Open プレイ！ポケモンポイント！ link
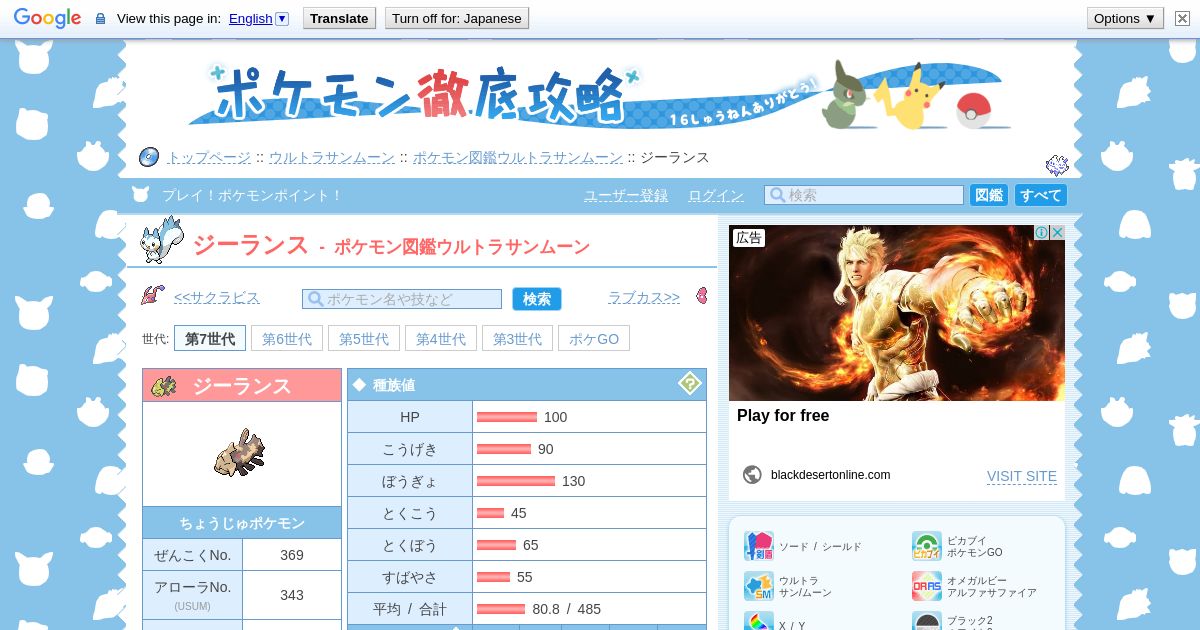This screenshot has width=1200, height=630. click(252, 195)
